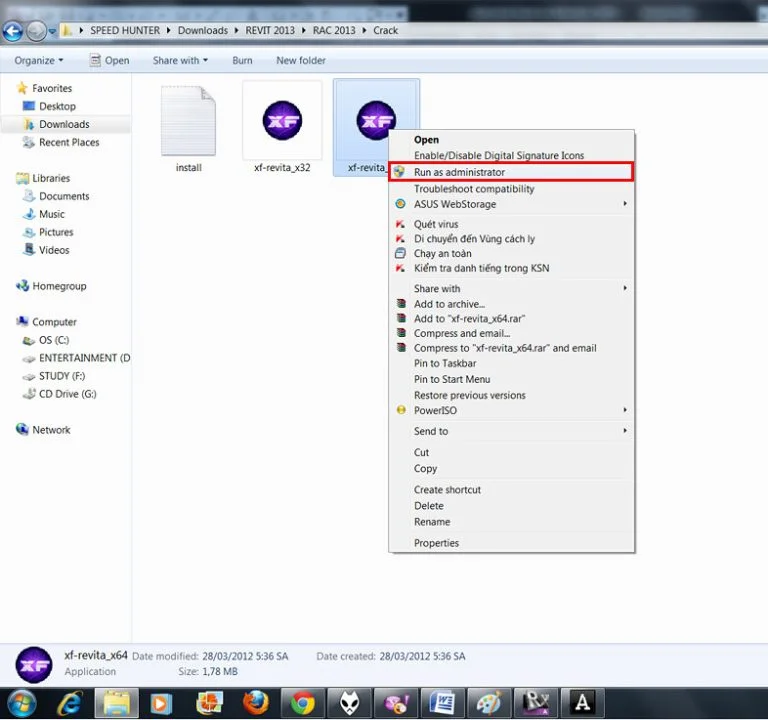Open Documents library
This screenshot has width=768, height=720.
tap(56, 196)
